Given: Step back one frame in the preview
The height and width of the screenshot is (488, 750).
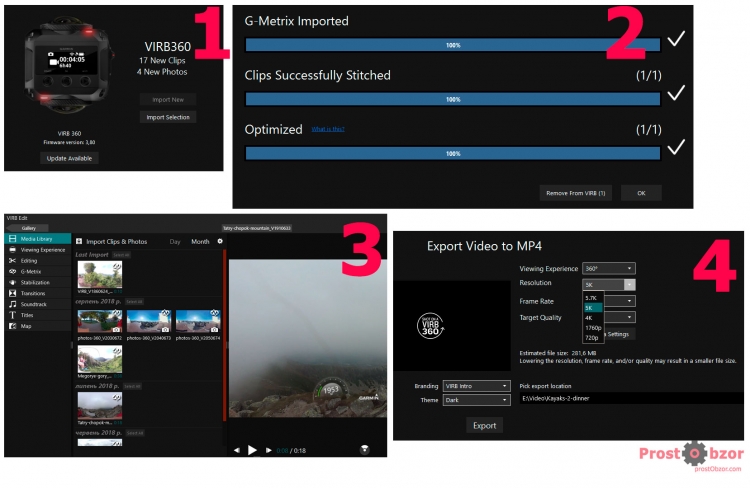Looking at the screenshot, I should (237, 450).
